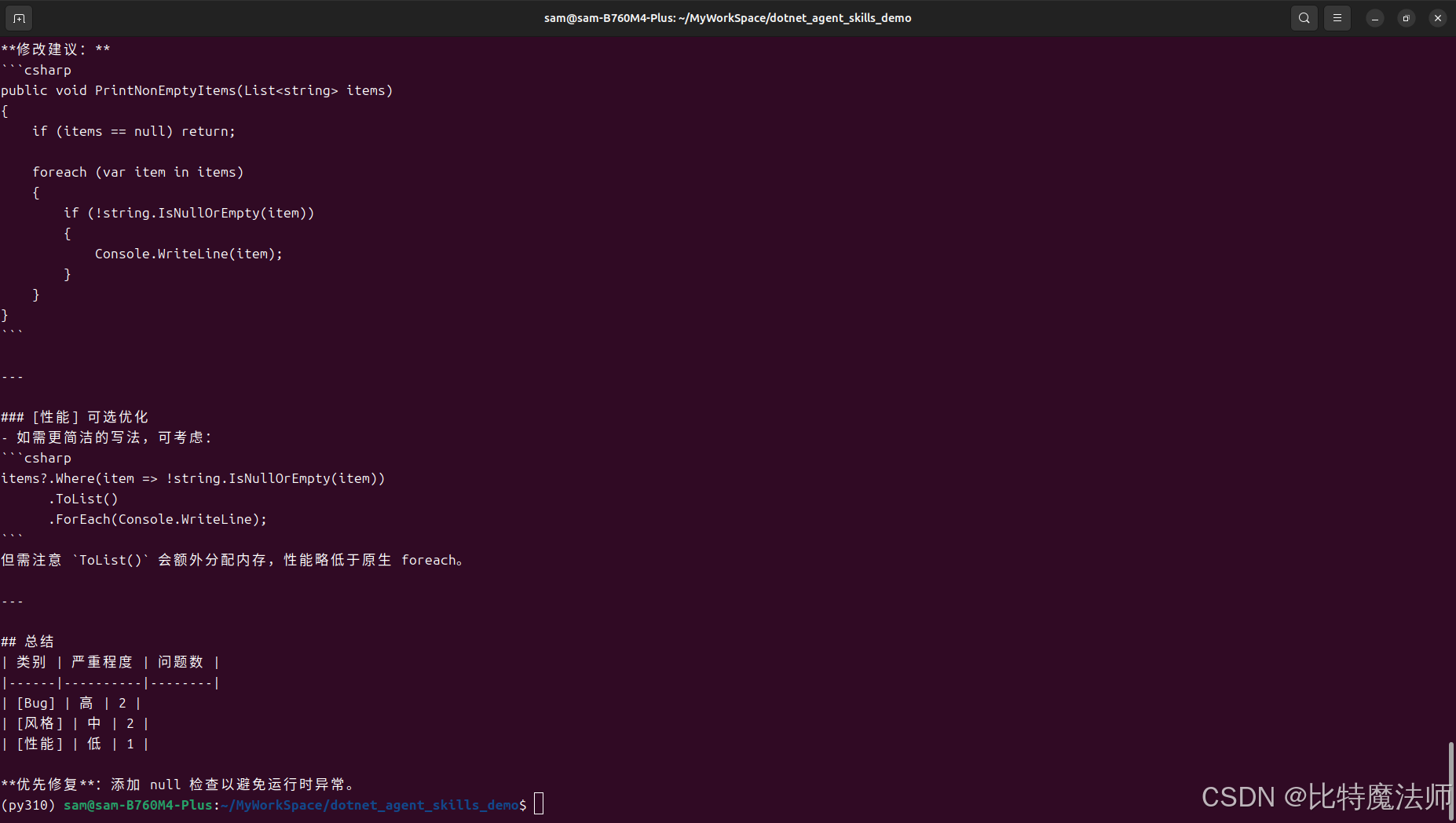This screenshot has width=1456, height=823.
Task: Open the terminal search tool
Action: coord(1304,18)
